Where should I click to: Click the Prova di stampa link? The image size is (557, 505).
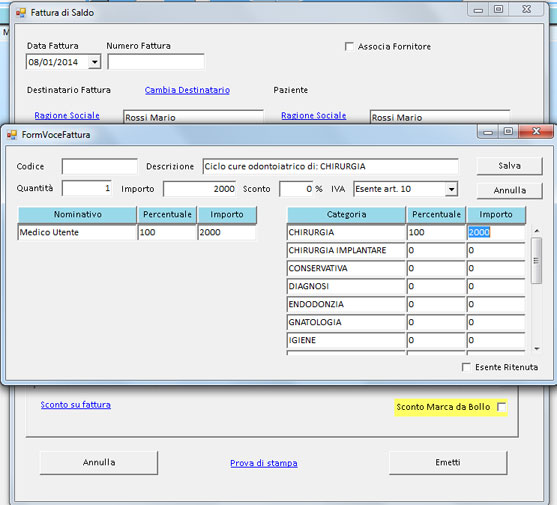(x=264, y=463)
